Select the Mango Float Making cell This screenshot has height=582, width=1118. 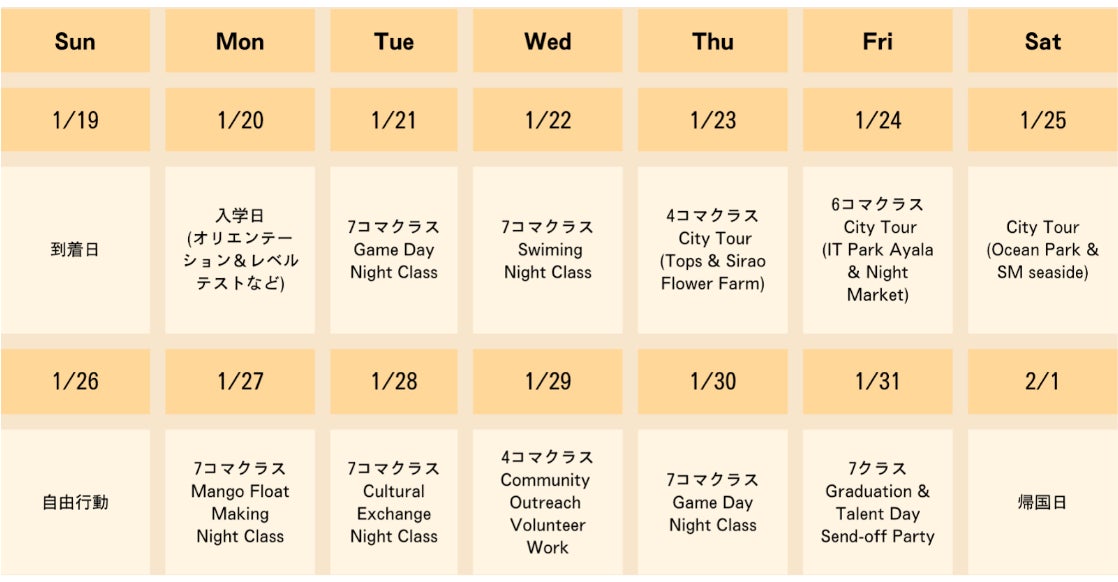pos(240,502)
